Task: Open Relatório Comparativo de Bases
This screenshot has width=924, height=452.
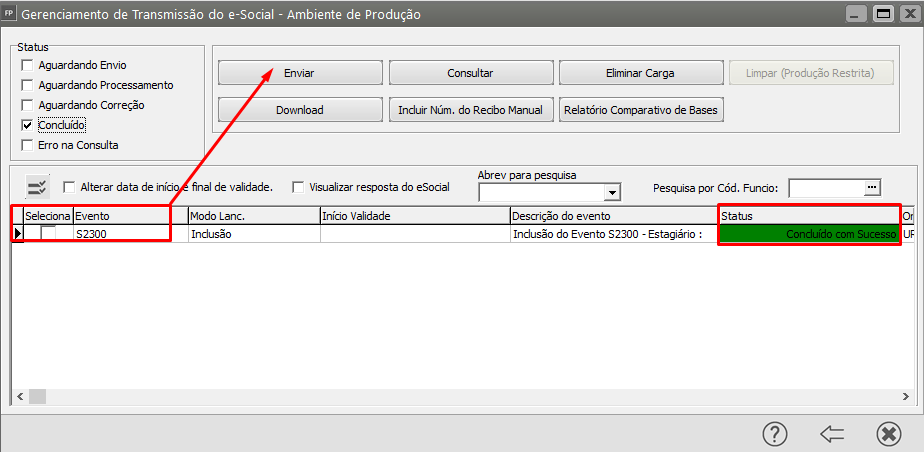Action: [x=641, y=110]
